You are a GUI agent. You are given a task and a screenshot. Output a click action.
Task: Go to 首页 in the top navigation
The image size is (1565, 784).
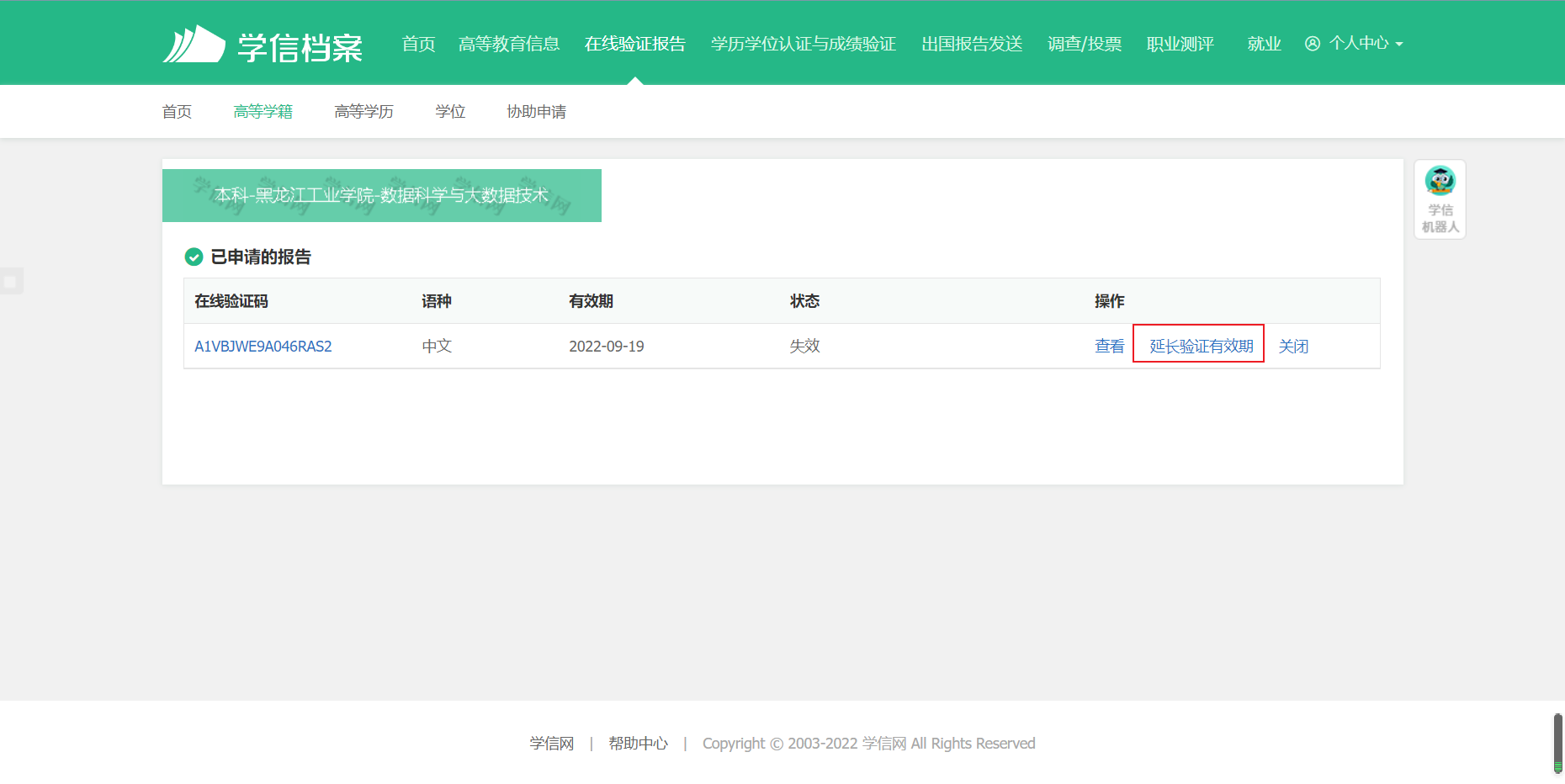(x=418, y=44)
